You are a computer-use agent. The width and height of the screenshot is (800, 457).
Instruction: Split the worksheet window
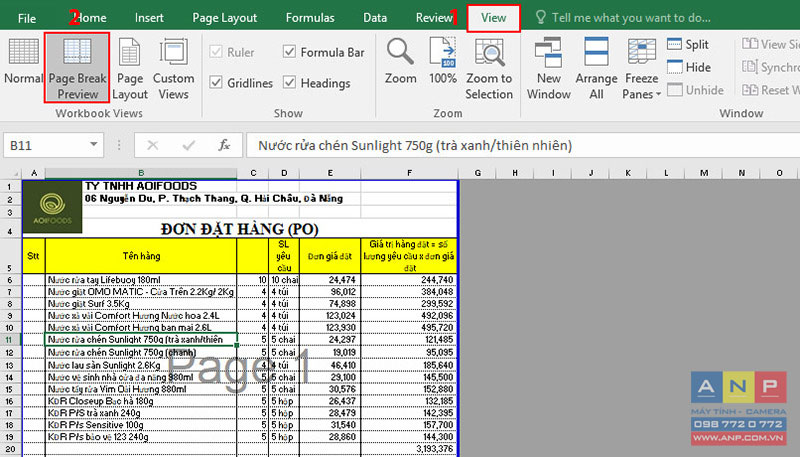click(688, 44)
